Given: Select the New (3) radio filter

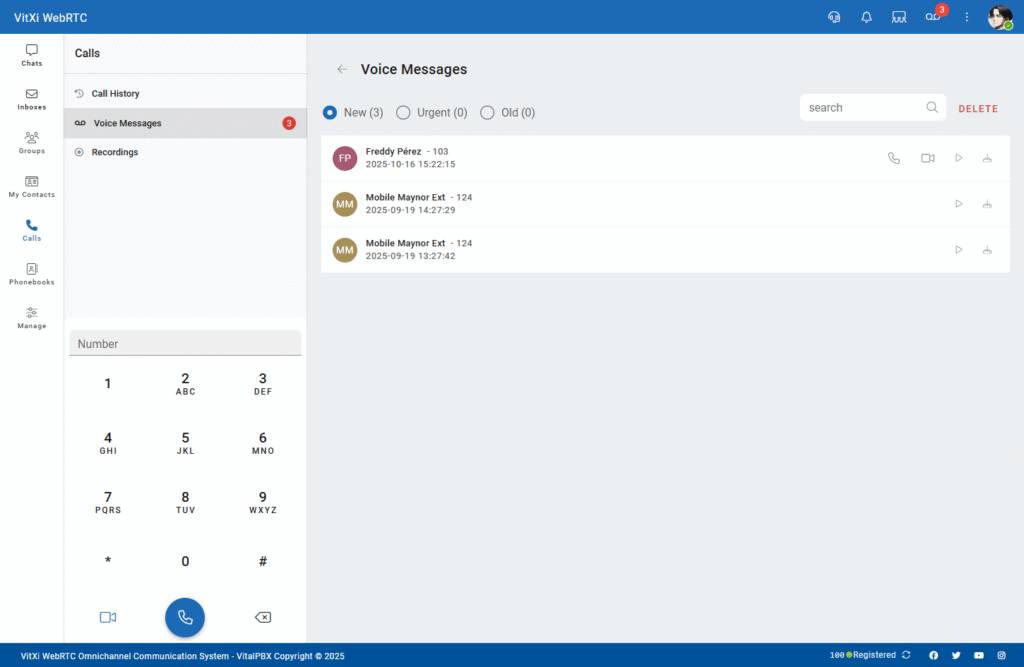Looking at the screenshot, I should pyautogui.click(x=330, y=113).
